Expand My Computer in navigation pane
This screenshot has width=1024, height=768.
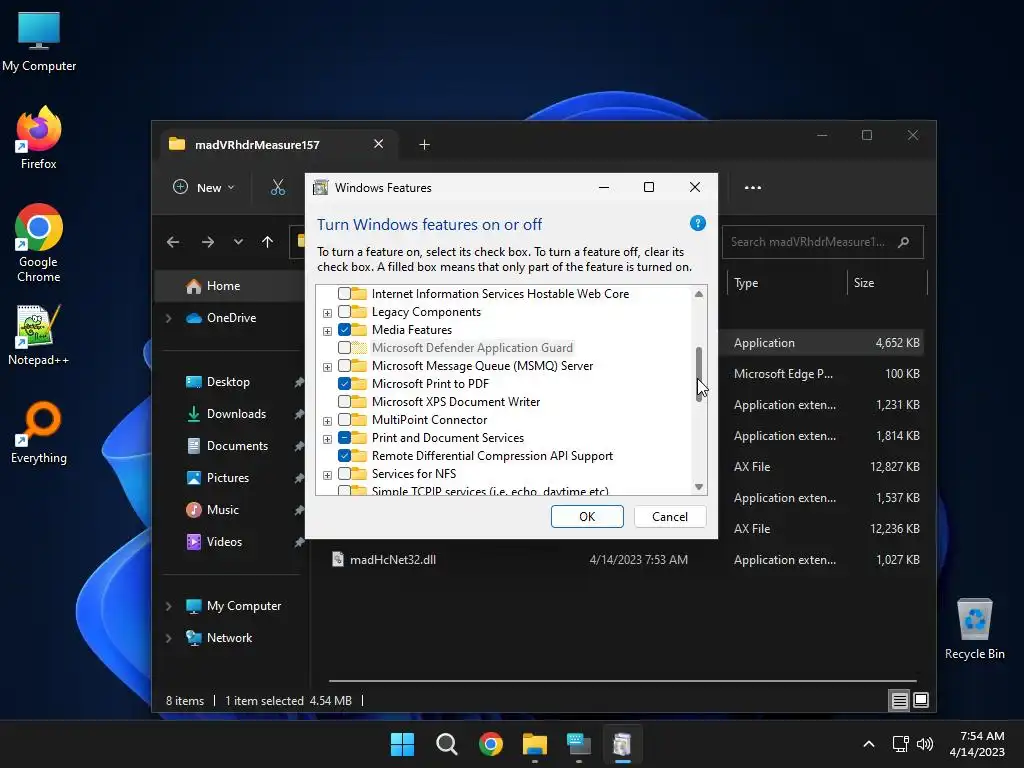[168, 606]
